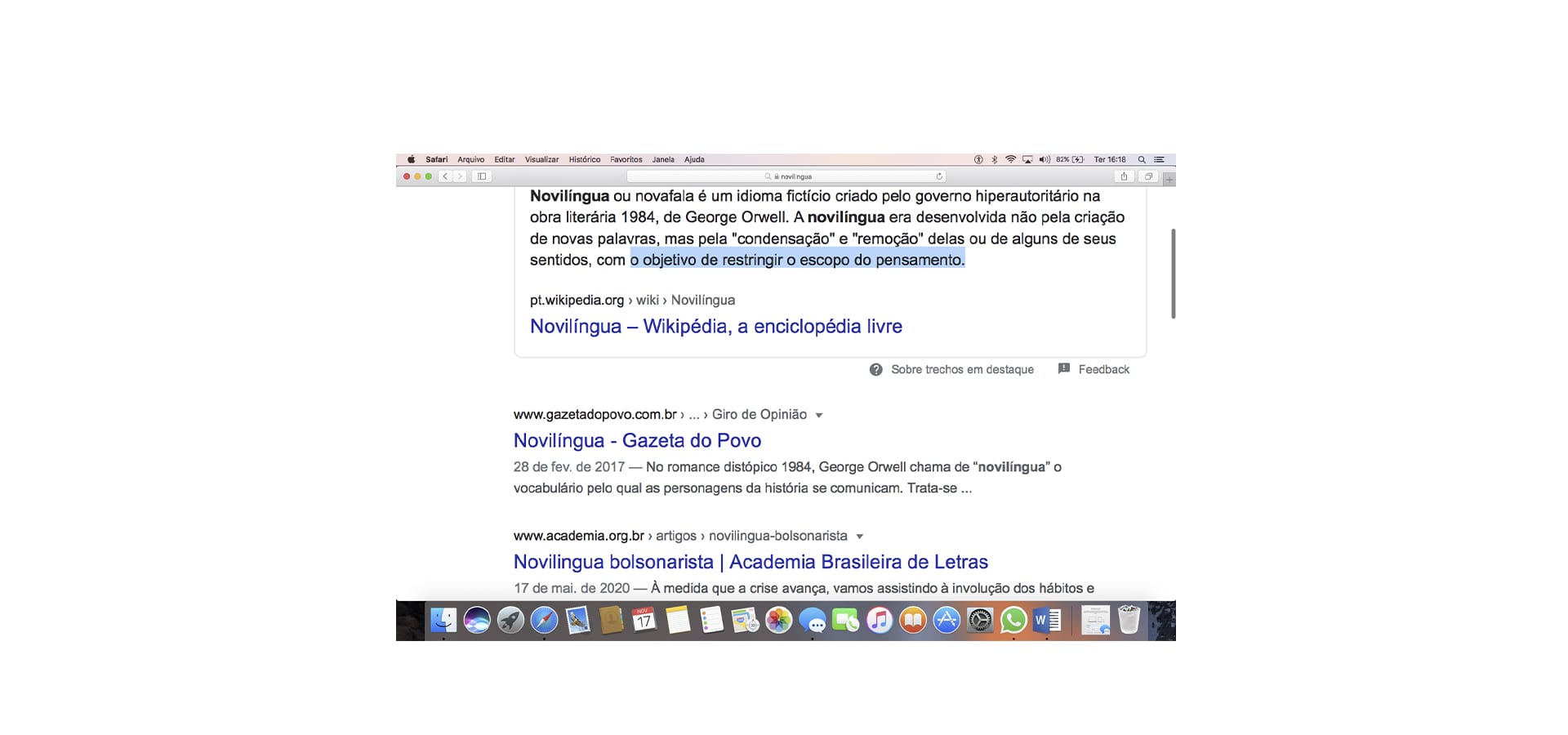This screenshot has height=735, width=1568.
Task: Open the Editar menu
Action: (505, 160)
